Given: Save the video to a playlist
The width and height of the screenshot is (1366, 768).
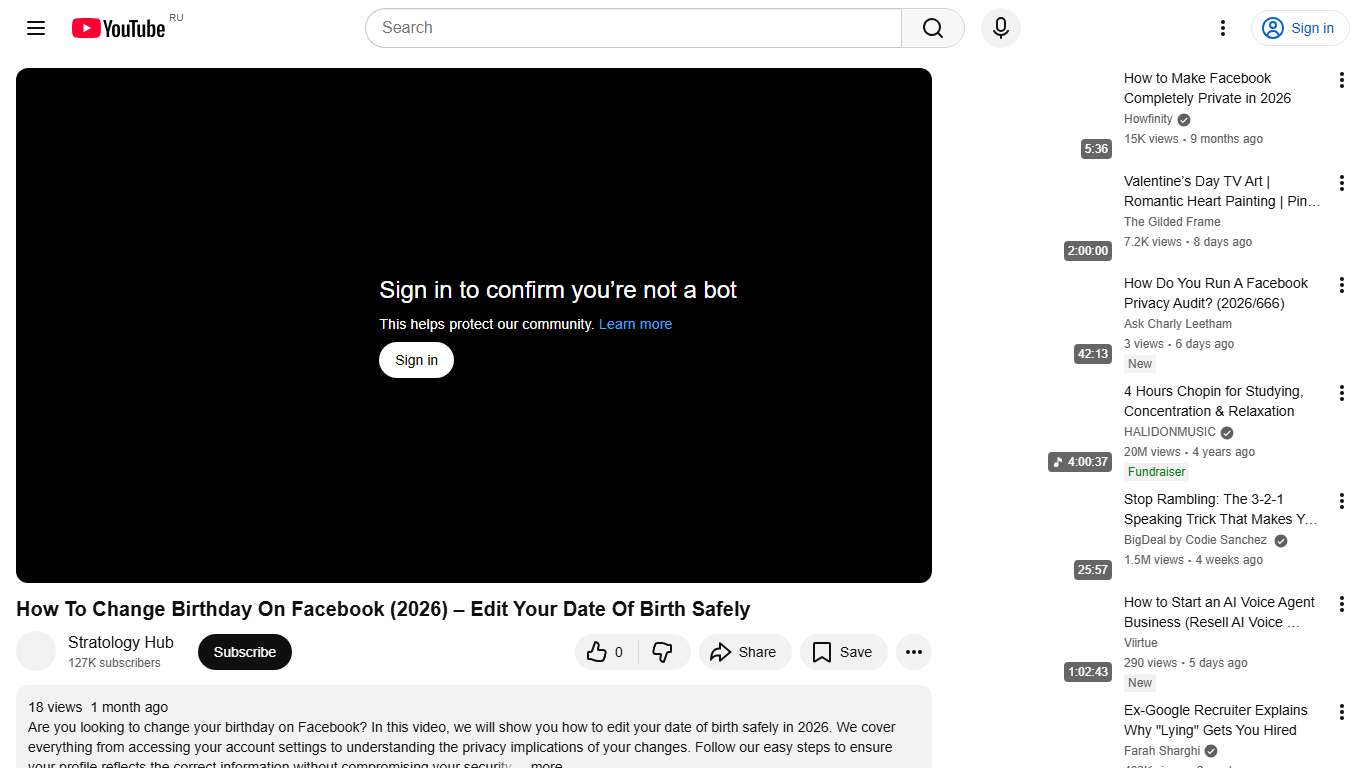Looking at the screenshot, I should click(x=843, y=651).
